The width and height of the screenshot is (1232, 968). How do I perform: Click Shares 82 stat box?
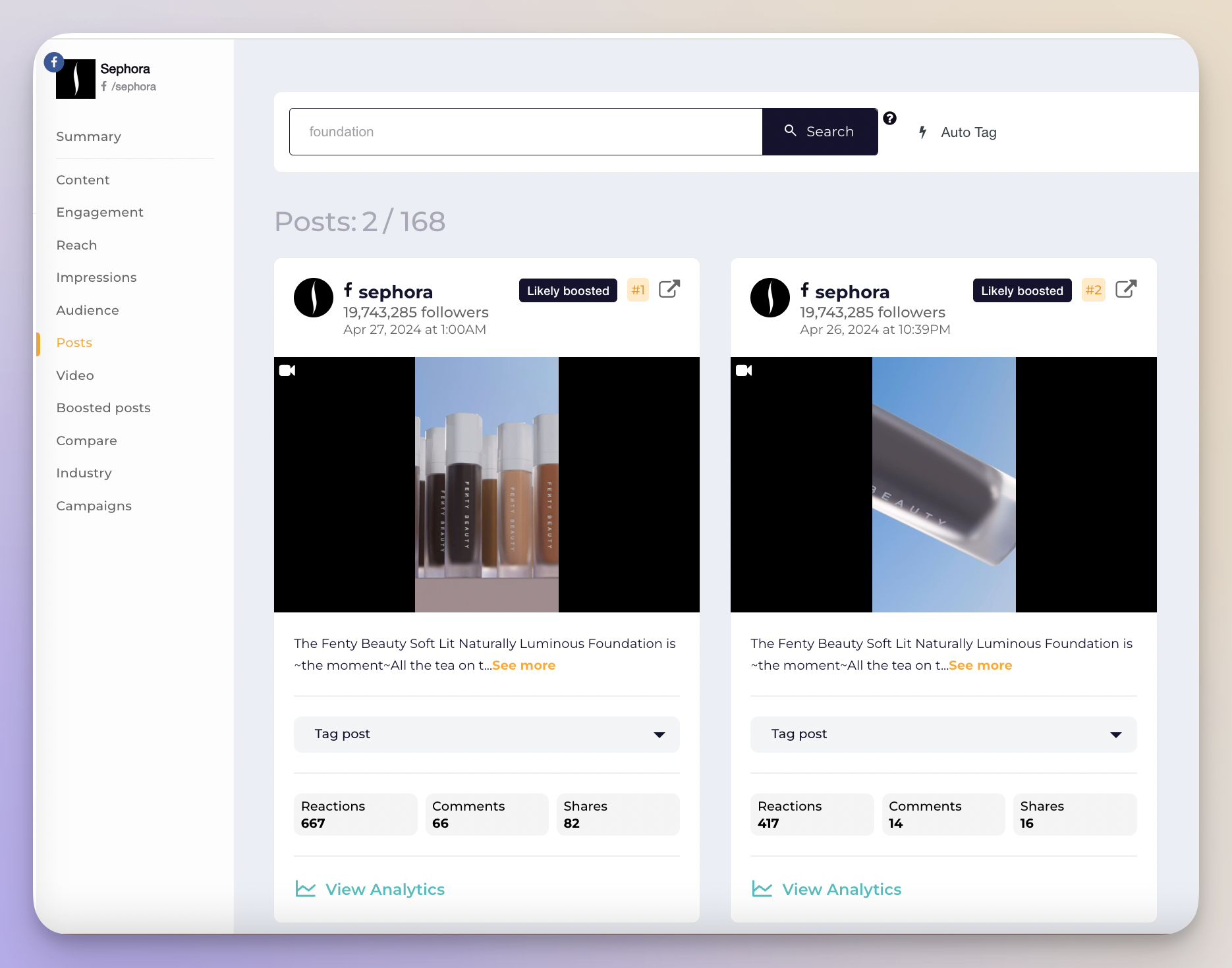pos(618,815)
